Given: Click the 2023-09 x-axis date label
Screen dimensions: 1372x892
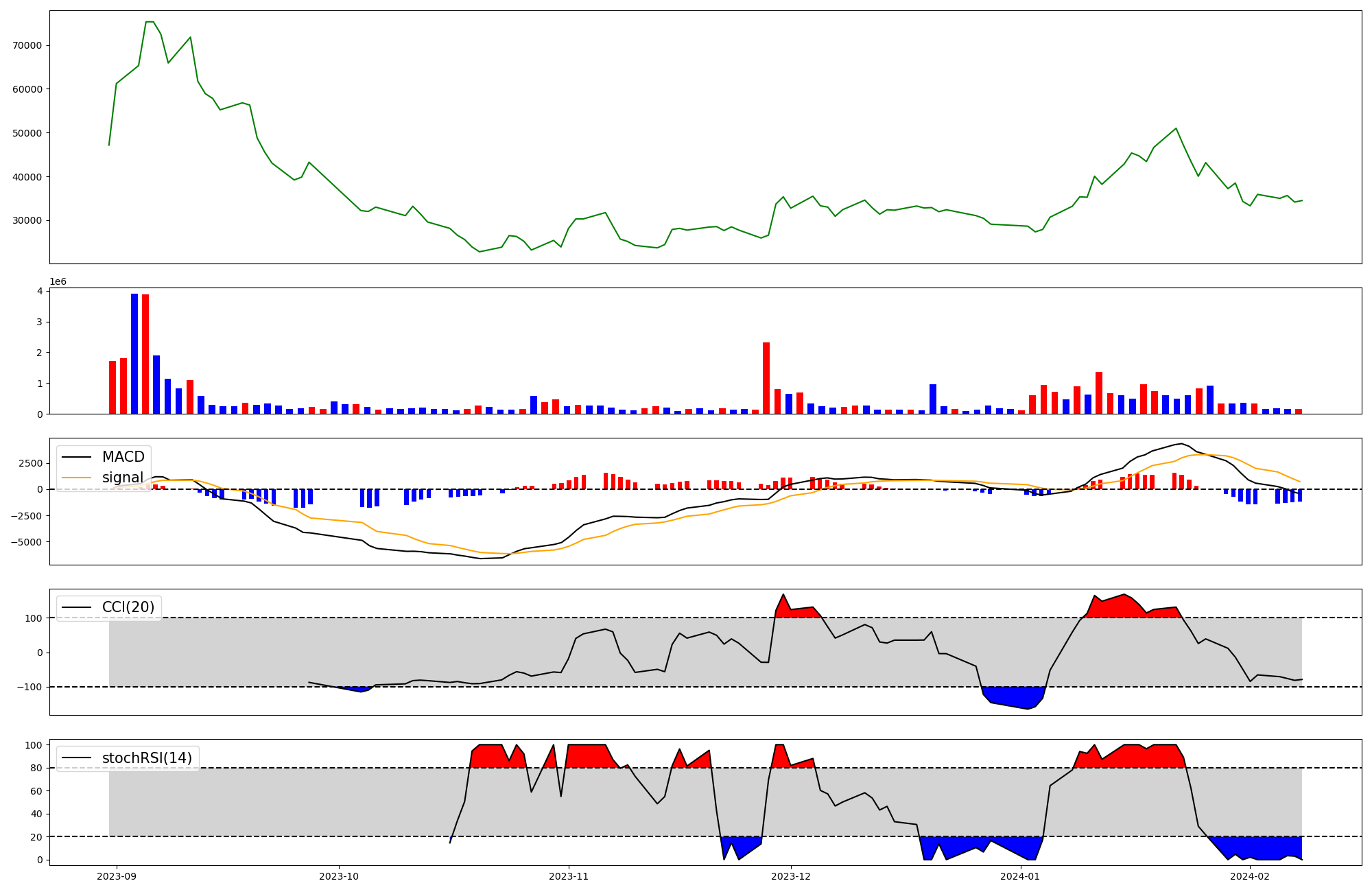Looking at the screenshot, I should point(116,876).
